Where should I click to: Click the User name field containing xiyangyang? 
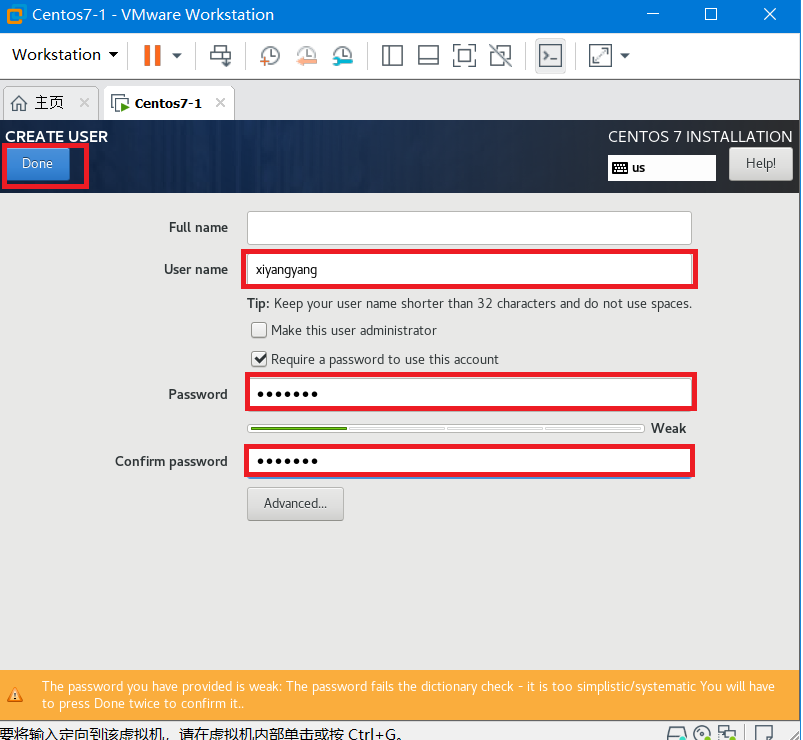[469, 269]
